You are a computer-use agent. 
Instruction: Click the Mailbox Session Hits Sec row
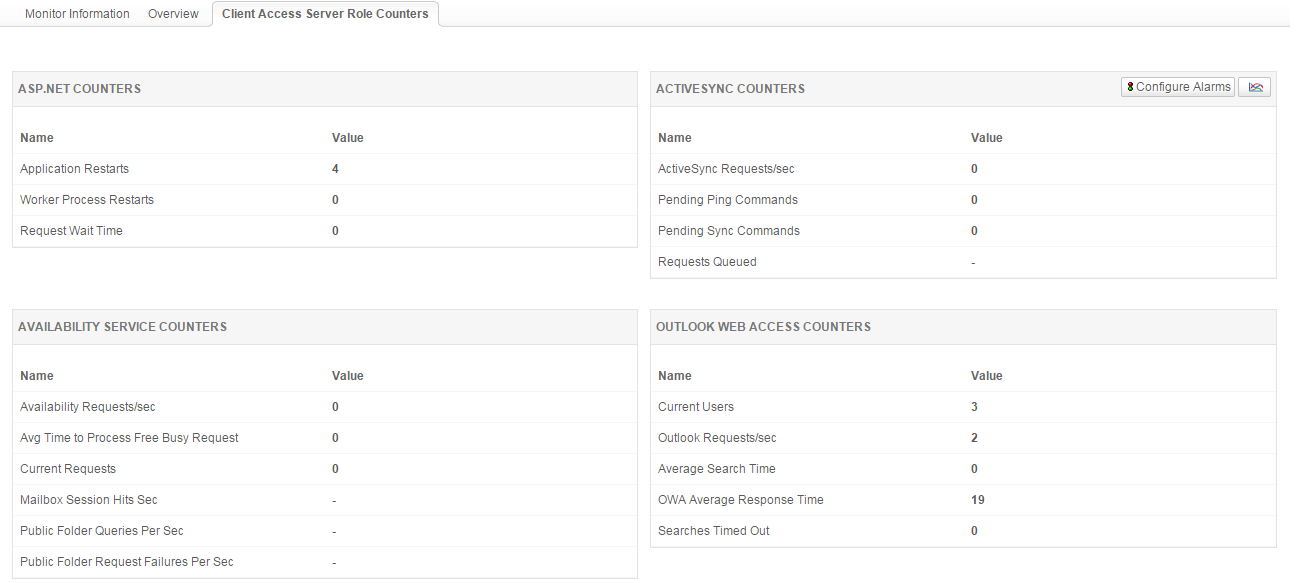click(89, 500)
